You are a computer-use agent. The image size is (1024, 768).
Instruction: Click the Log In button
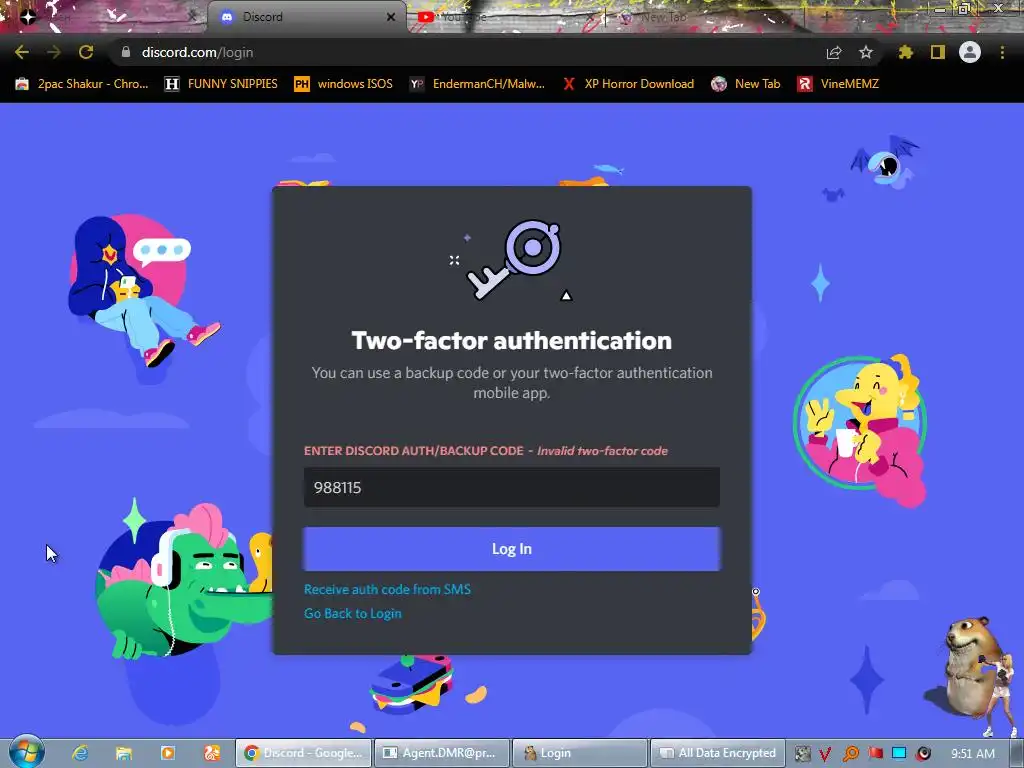click(x=511, y=549)
